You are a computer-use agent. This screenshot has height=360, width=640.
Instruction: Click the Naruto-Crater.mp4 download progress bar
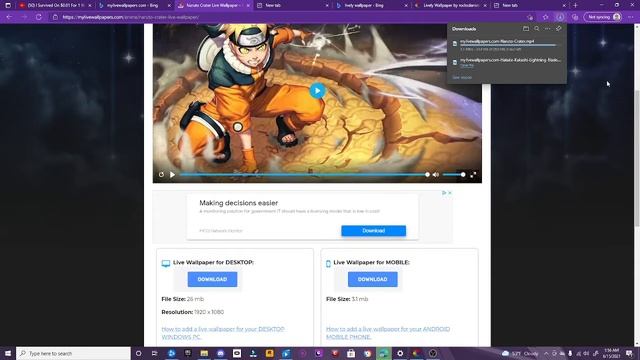508,45
